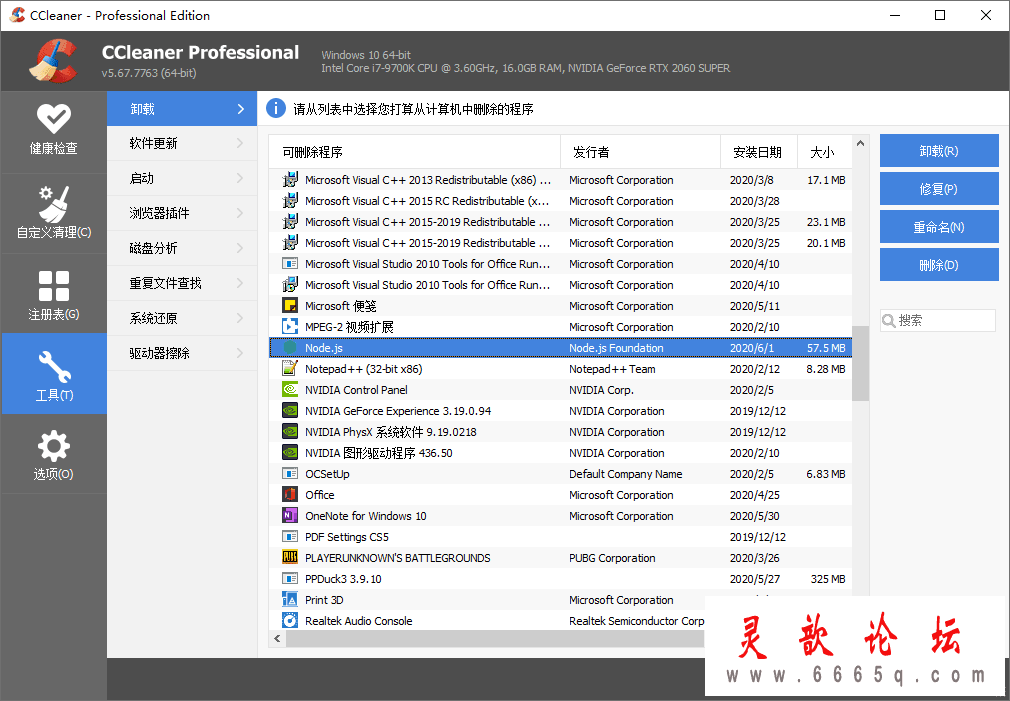Open the 卸载 tools submenu

click(x=182, y=109)
